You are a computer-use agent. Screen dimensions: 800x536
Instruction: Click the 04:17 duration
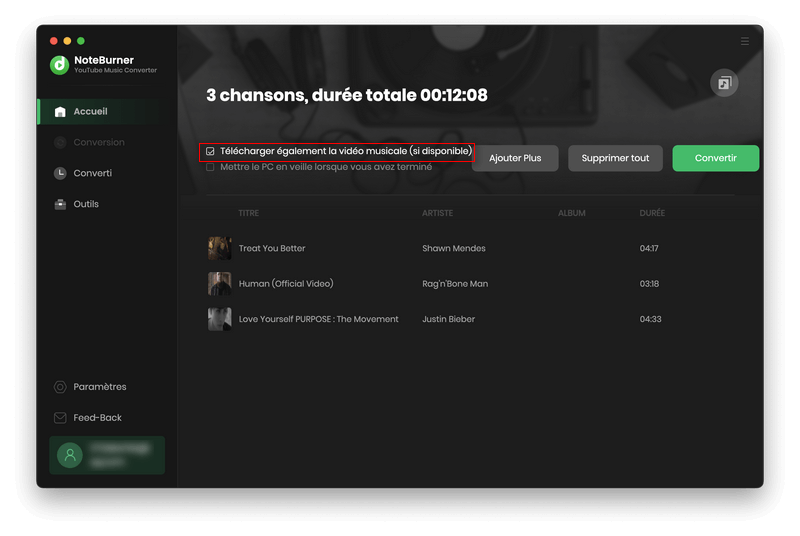[x=648, y=248]
